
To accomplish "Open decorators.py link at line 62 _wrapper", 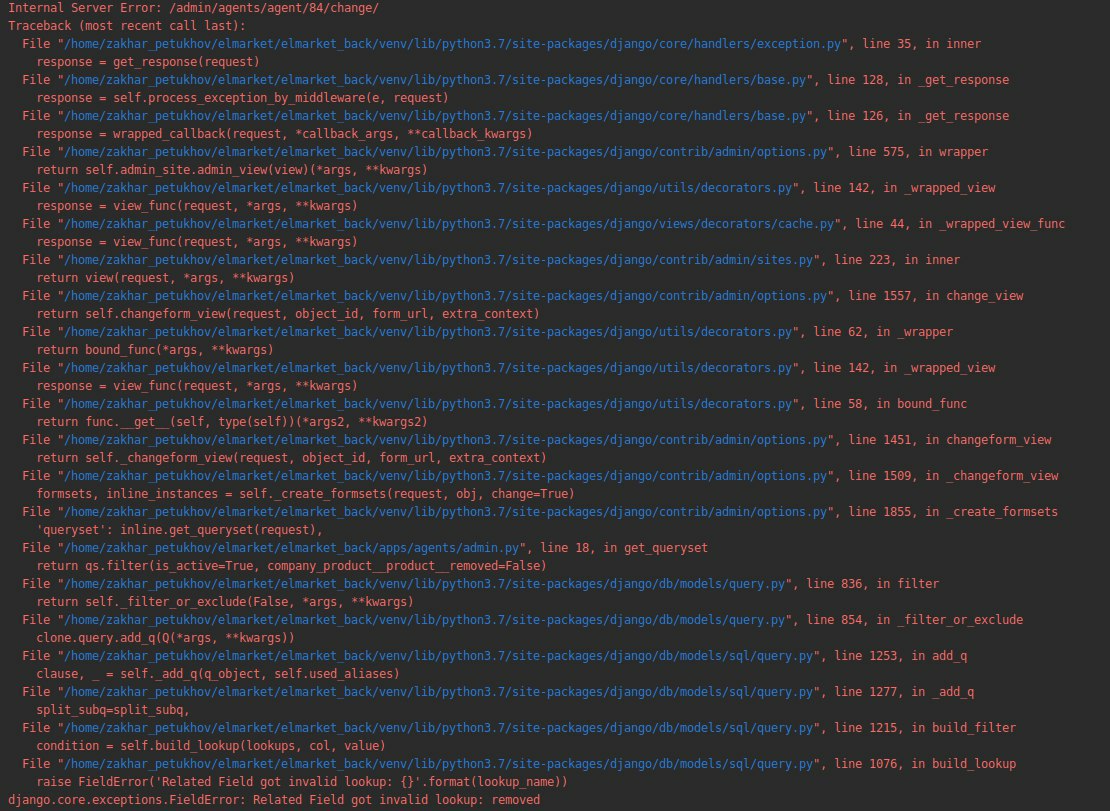I will (x=428, y=333).
